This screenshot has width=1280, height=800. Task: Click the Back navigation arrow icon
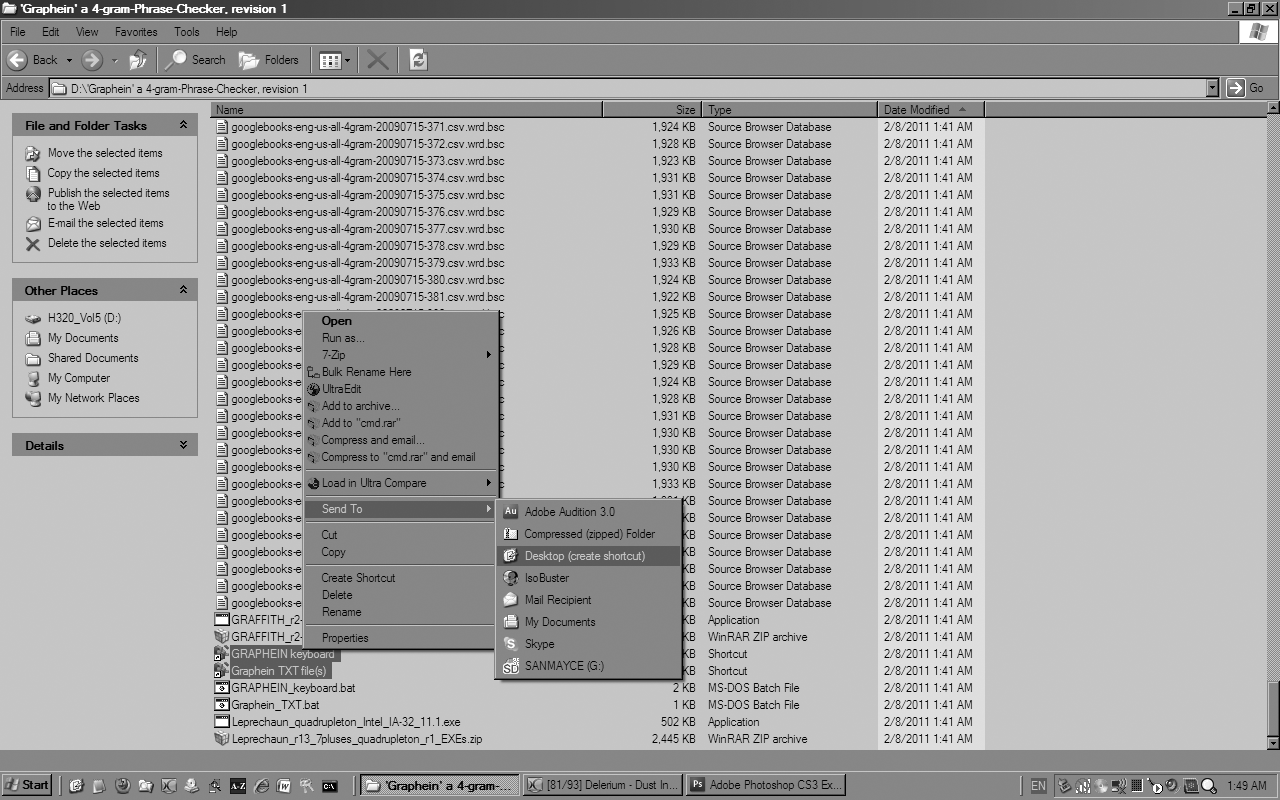[17, 60]
